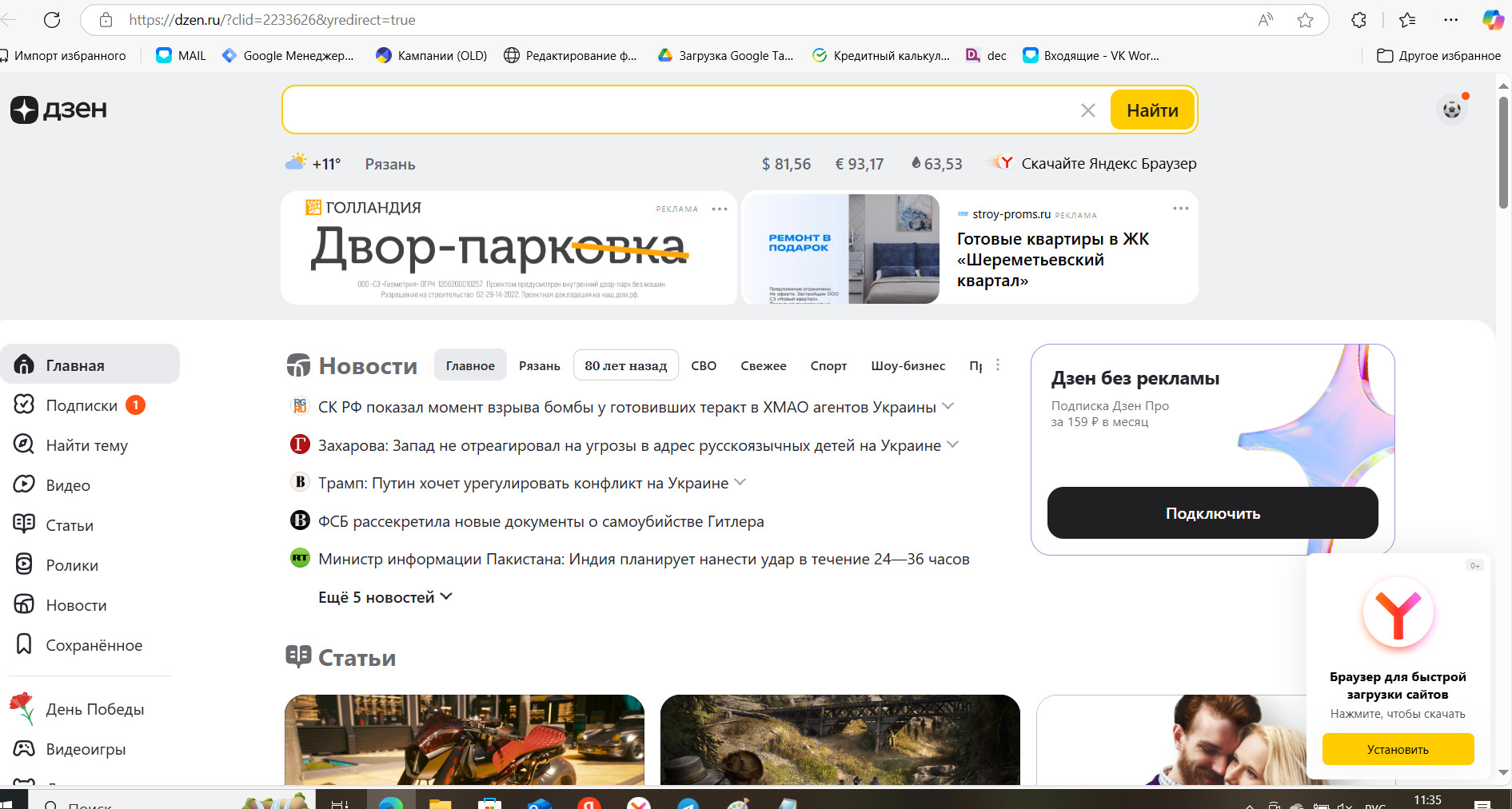Open Подписки in the sidebar
1512x809 pixels.
[x=80, y=405]
